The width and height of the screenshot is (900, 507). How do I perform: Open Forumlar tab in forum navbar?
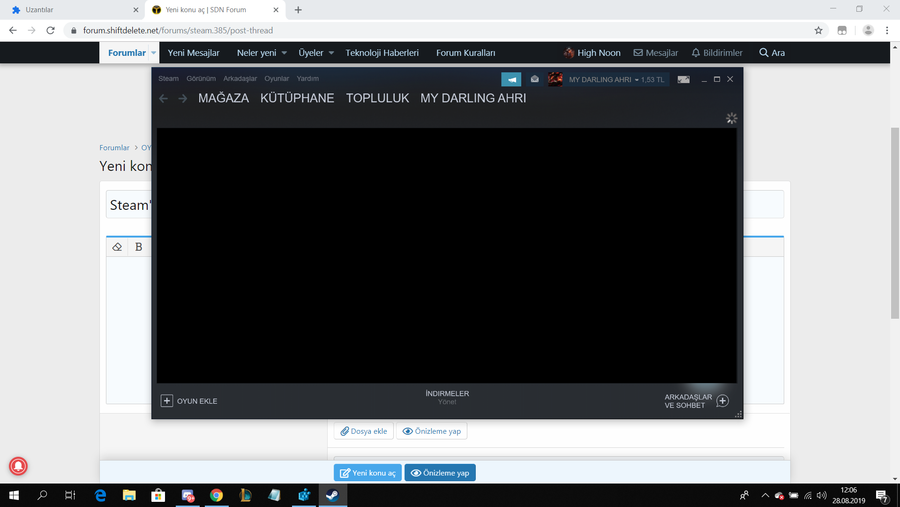click(127, 53)
